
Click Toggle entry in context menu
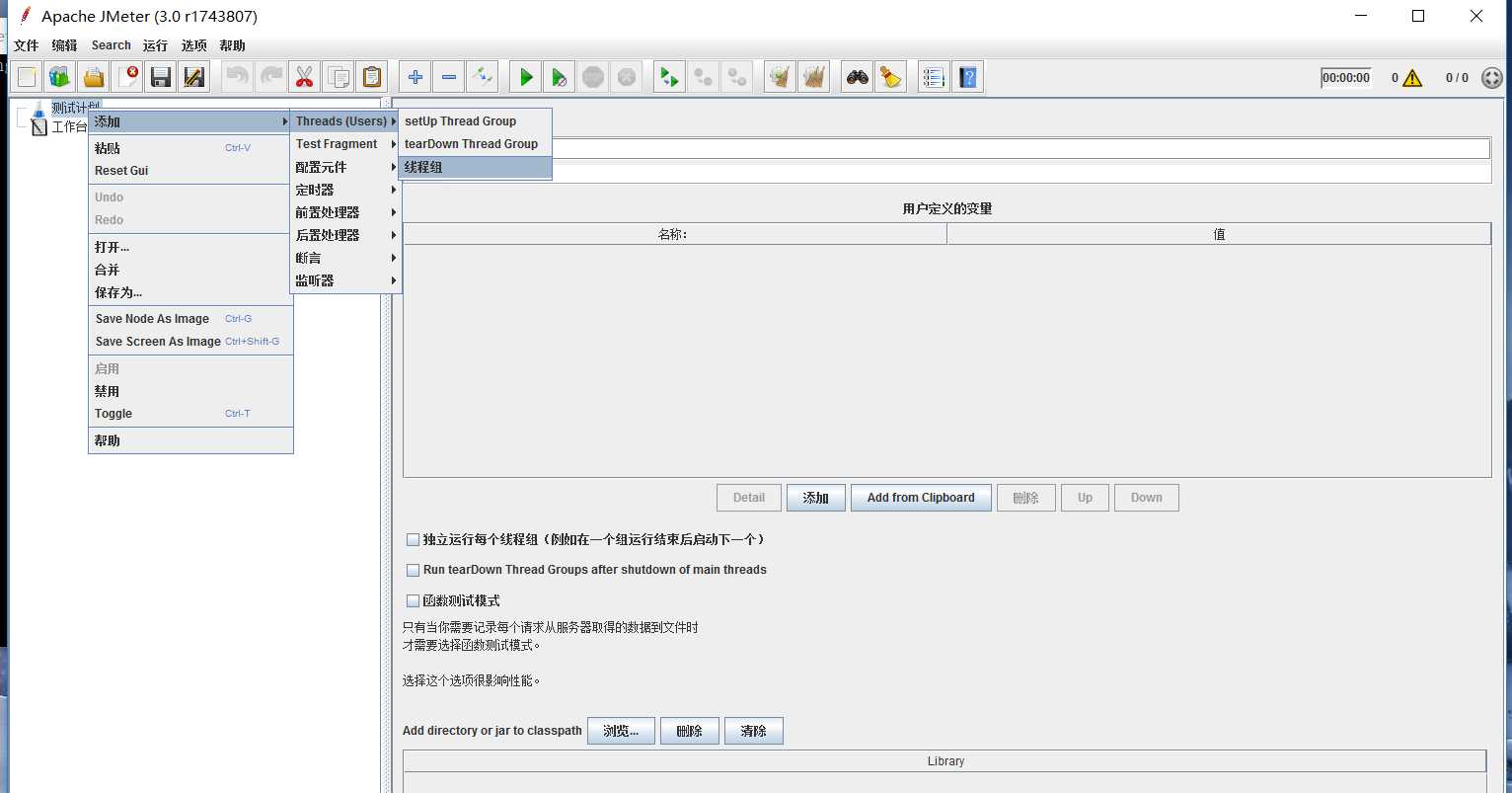[190, 414]
